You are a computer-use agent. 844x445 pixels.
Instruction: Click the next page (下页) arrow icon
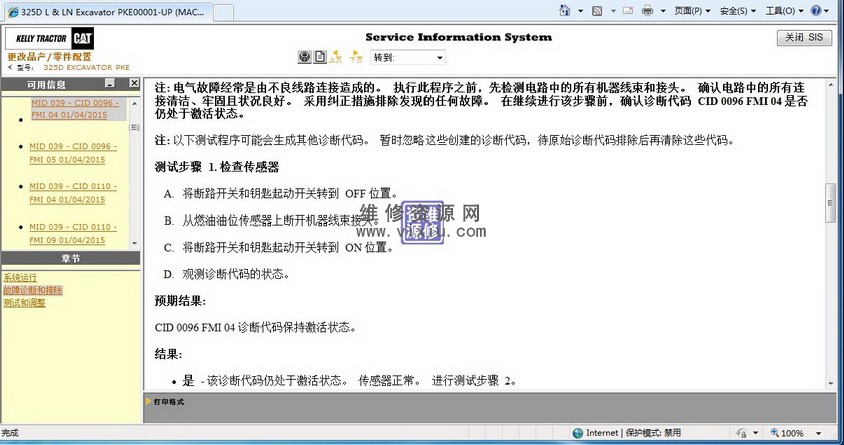[354, 57]
